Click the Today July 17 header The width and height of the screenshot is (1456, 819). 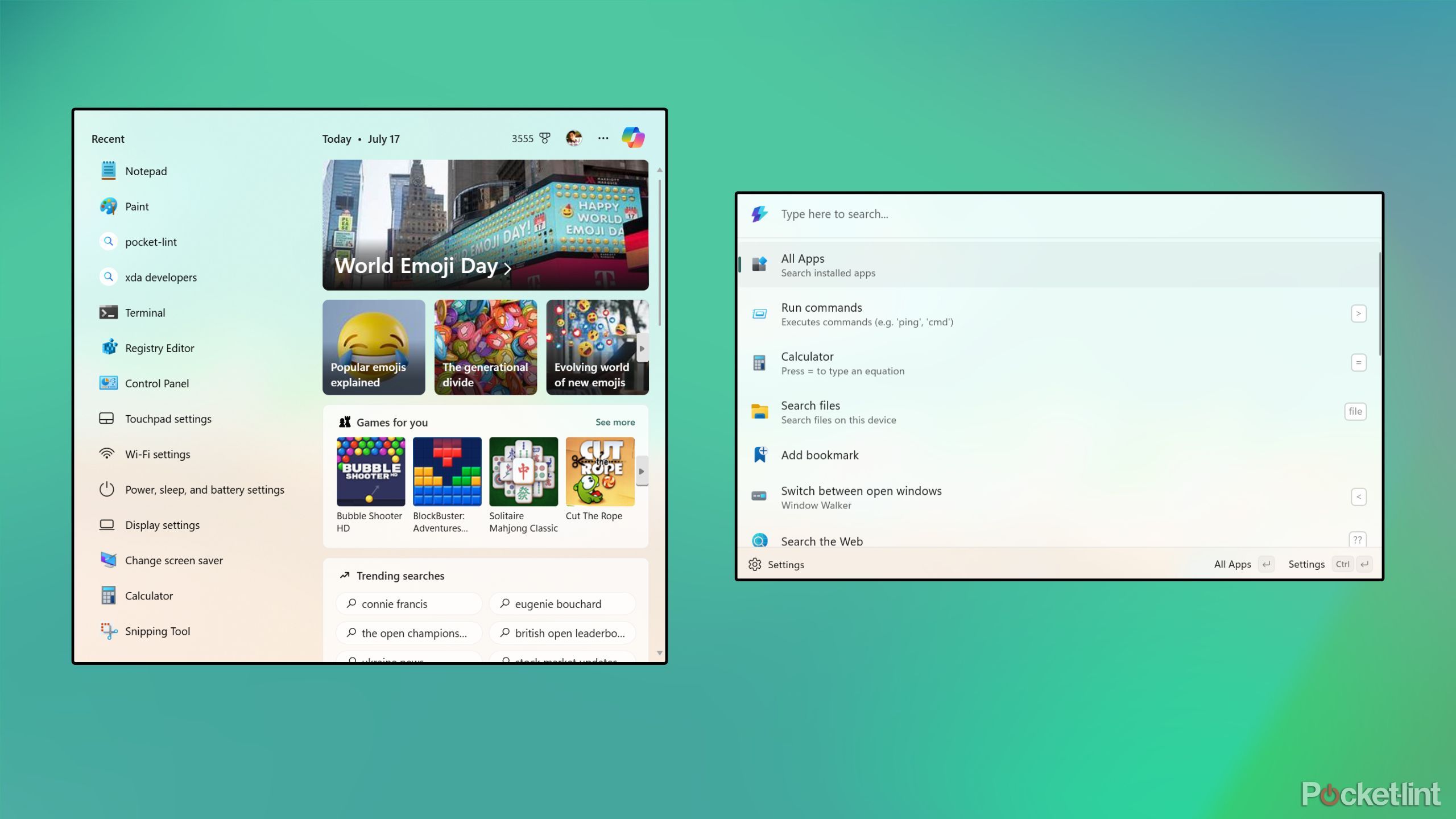pyautogui.click(x=361, y=139)
